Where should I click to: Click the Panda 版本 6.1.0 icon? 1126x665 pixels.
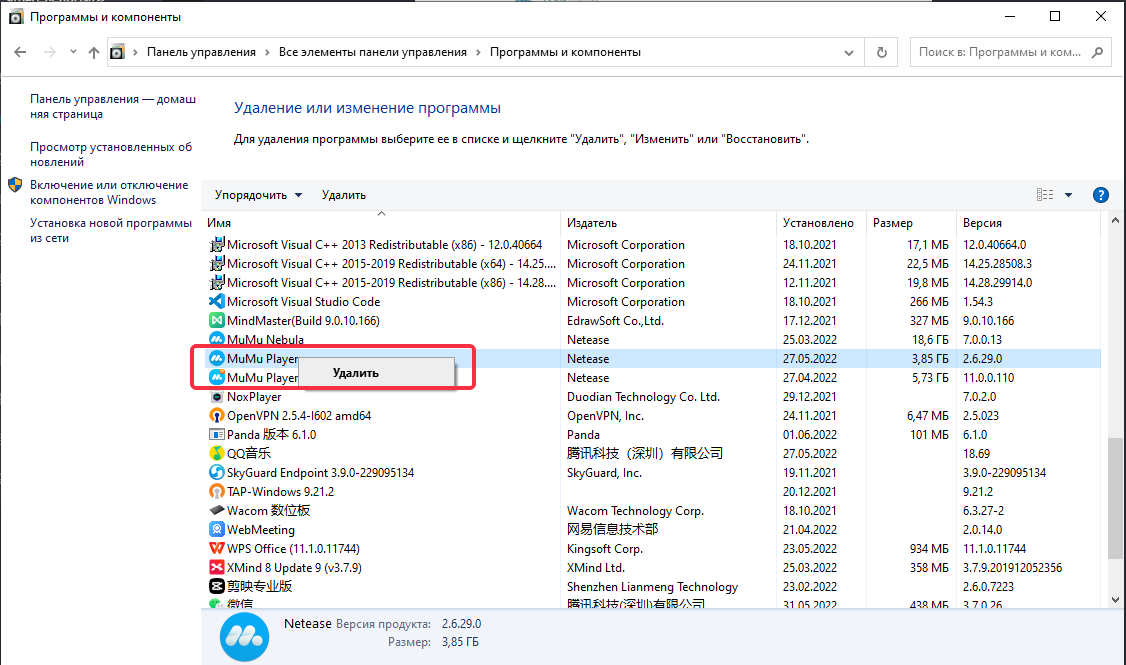[216, 434]
